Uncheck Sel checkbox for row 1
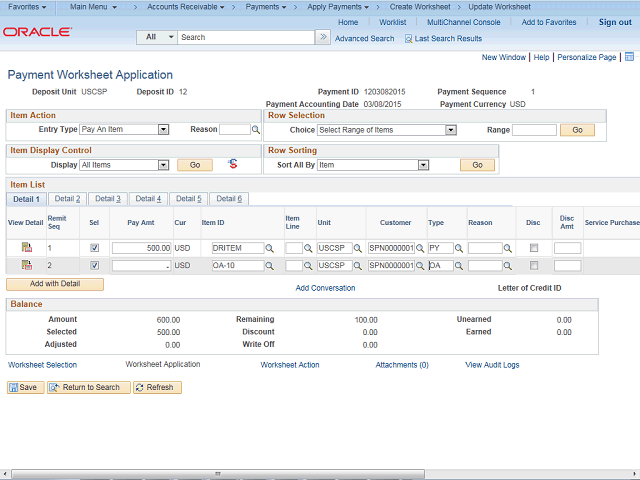640x480 pixels. click(x=94, y=248)
